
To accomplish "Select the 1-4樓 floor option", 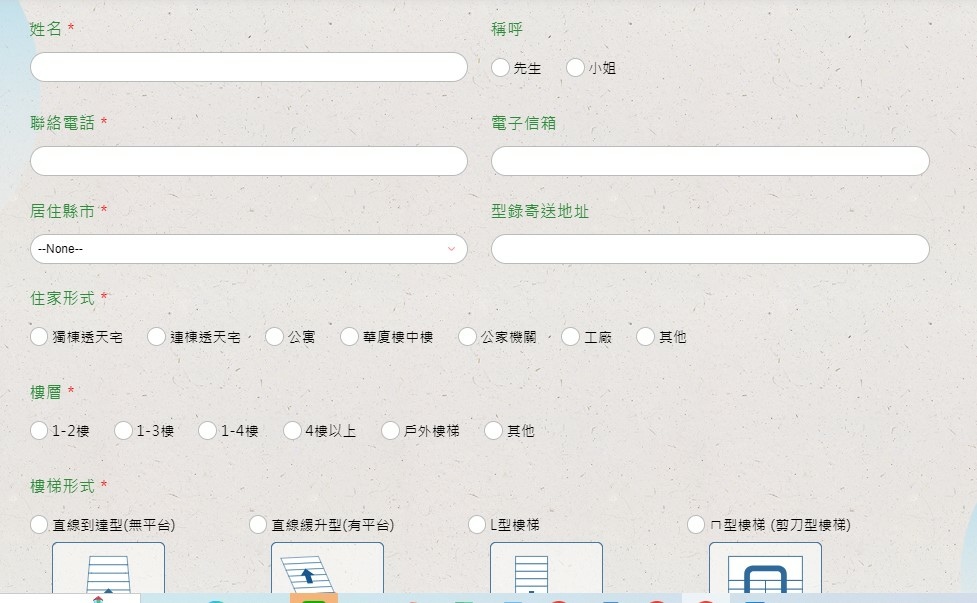I will (207, 430).
